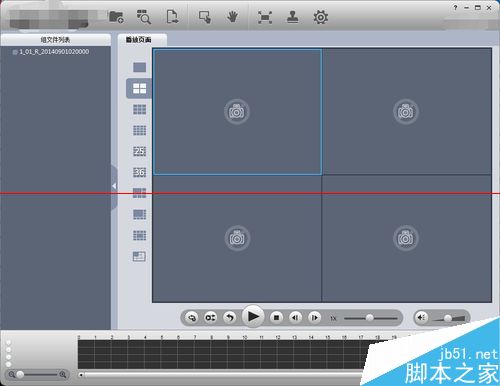Click hour 14 on the timeline ruler
Screen dimensions: 500x386
[x=311, y=337]
